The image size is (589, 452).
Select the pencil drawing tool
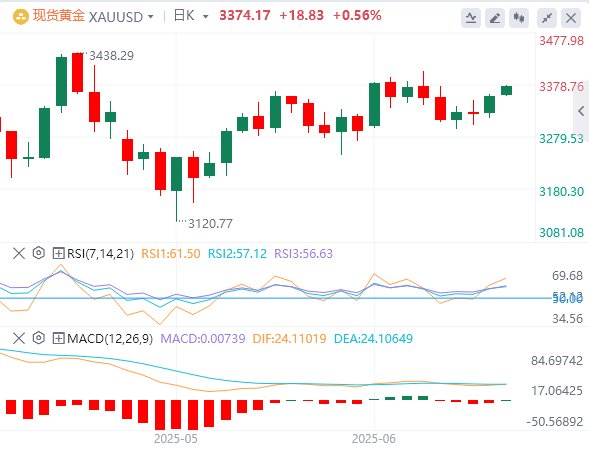[495, 18]
